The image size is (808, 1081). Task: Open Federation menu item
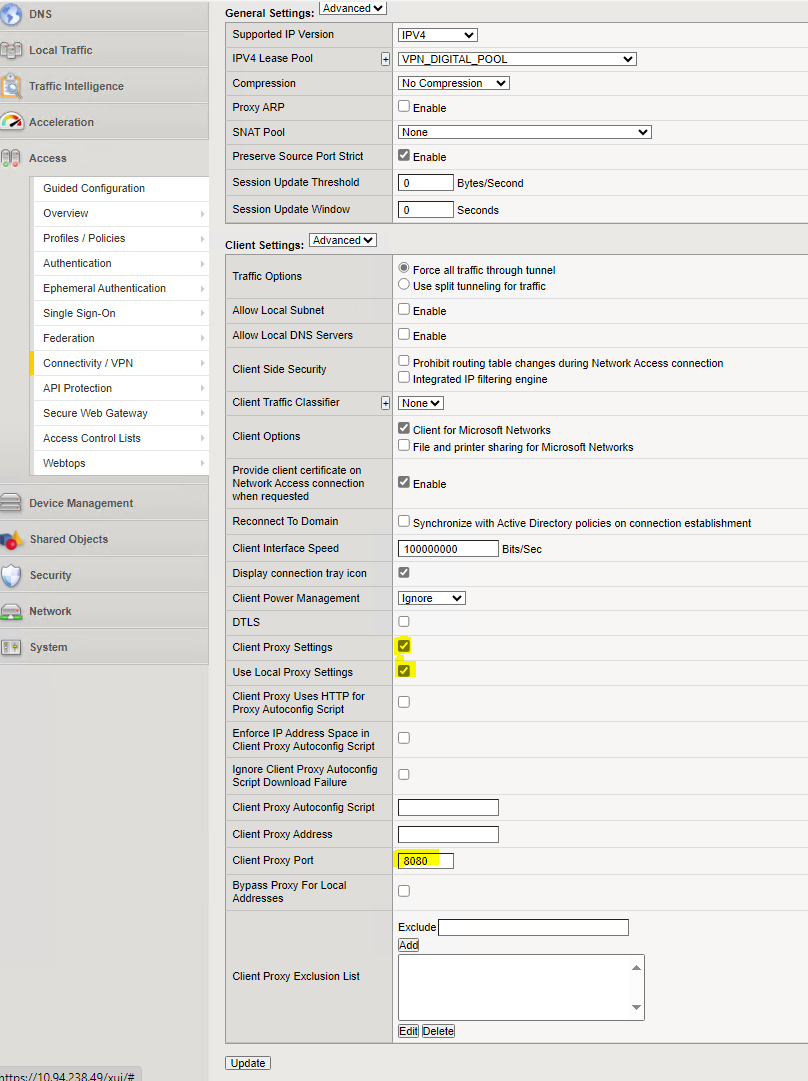(121, 339)
